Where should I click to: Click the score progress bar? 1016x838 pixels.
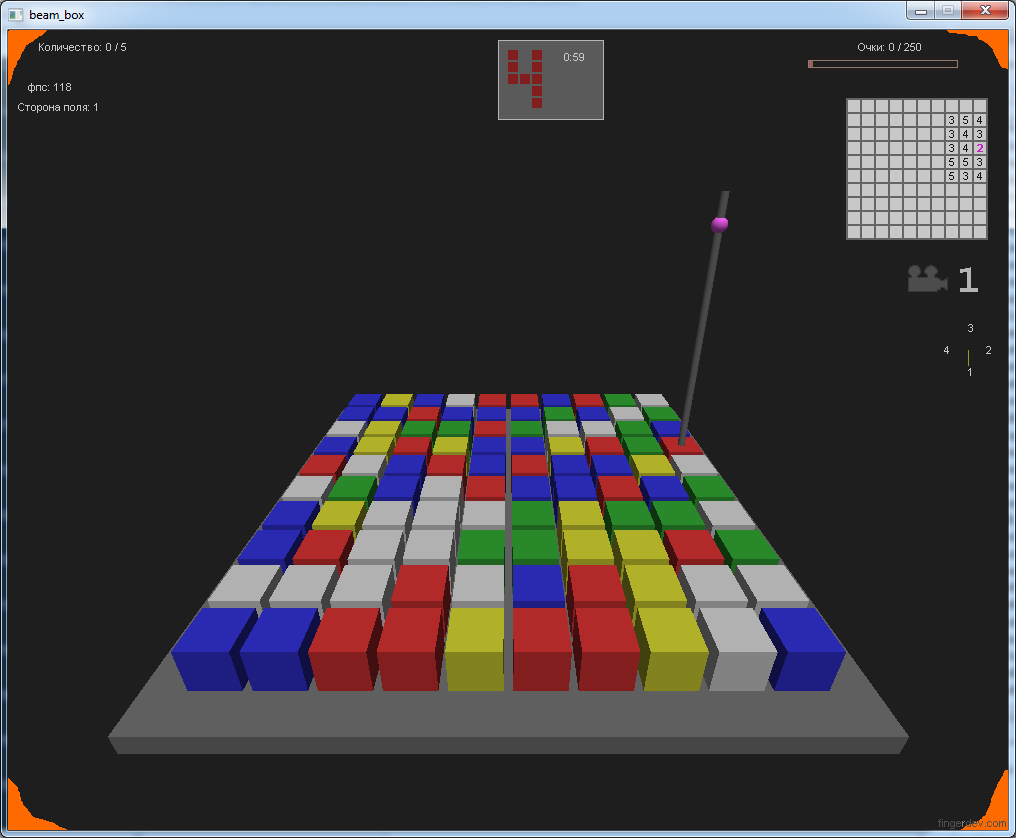pyautogui.click(x=882, y=64)
